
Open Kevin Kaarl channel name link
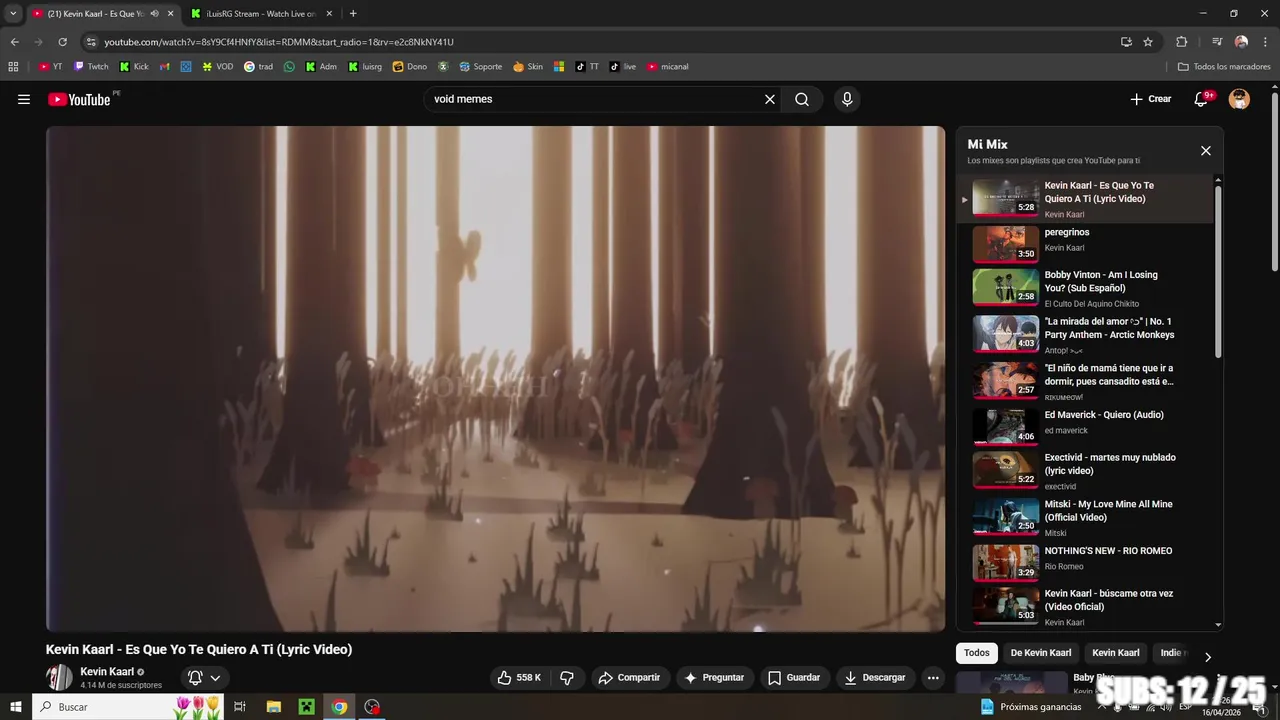107,672
